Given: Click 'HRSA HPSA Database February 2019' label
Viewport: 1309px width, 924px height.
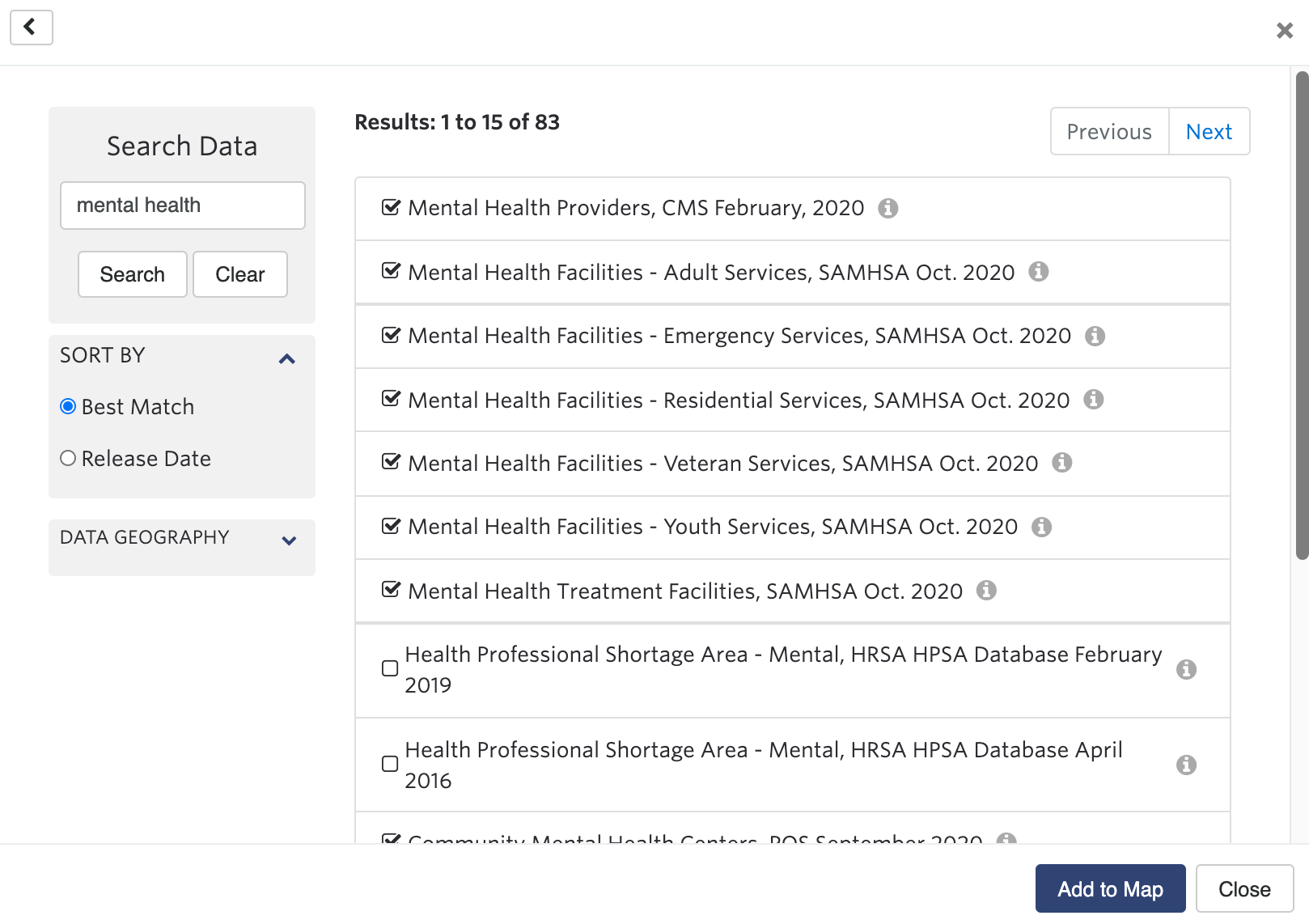Looking at the screenshot, I should [x=783, y=669].
